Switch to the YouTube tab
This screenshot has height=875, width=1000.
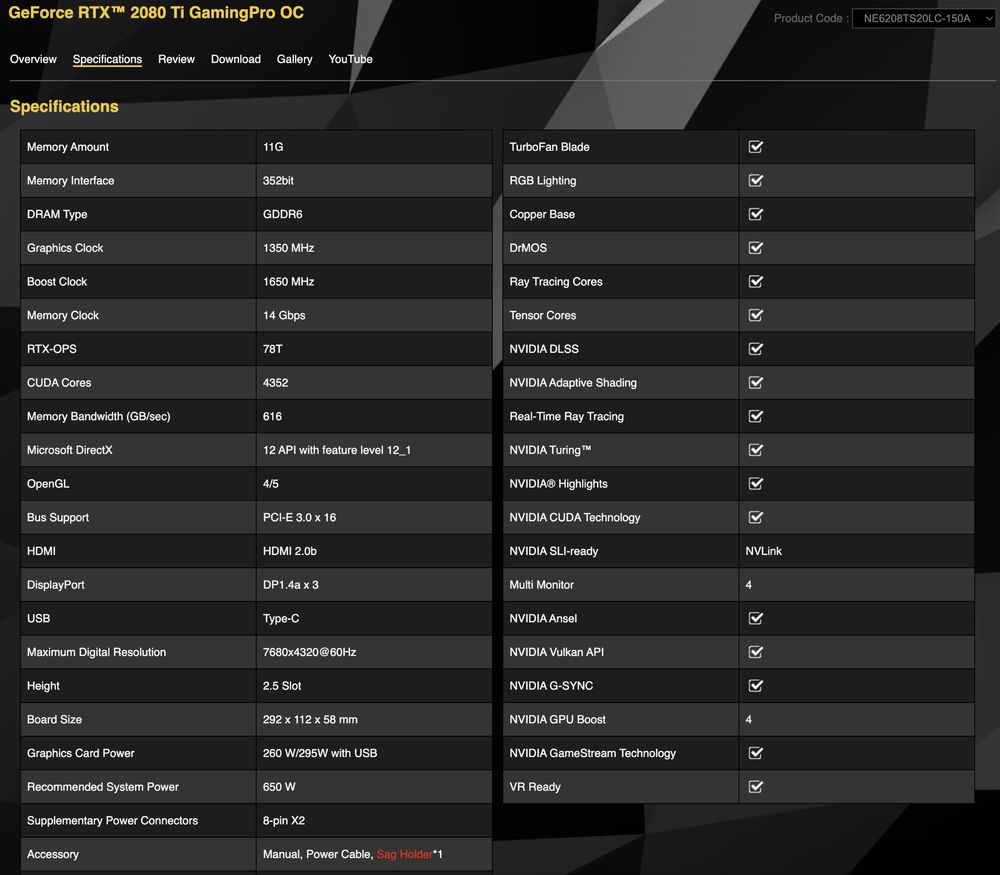coord(350,59)
